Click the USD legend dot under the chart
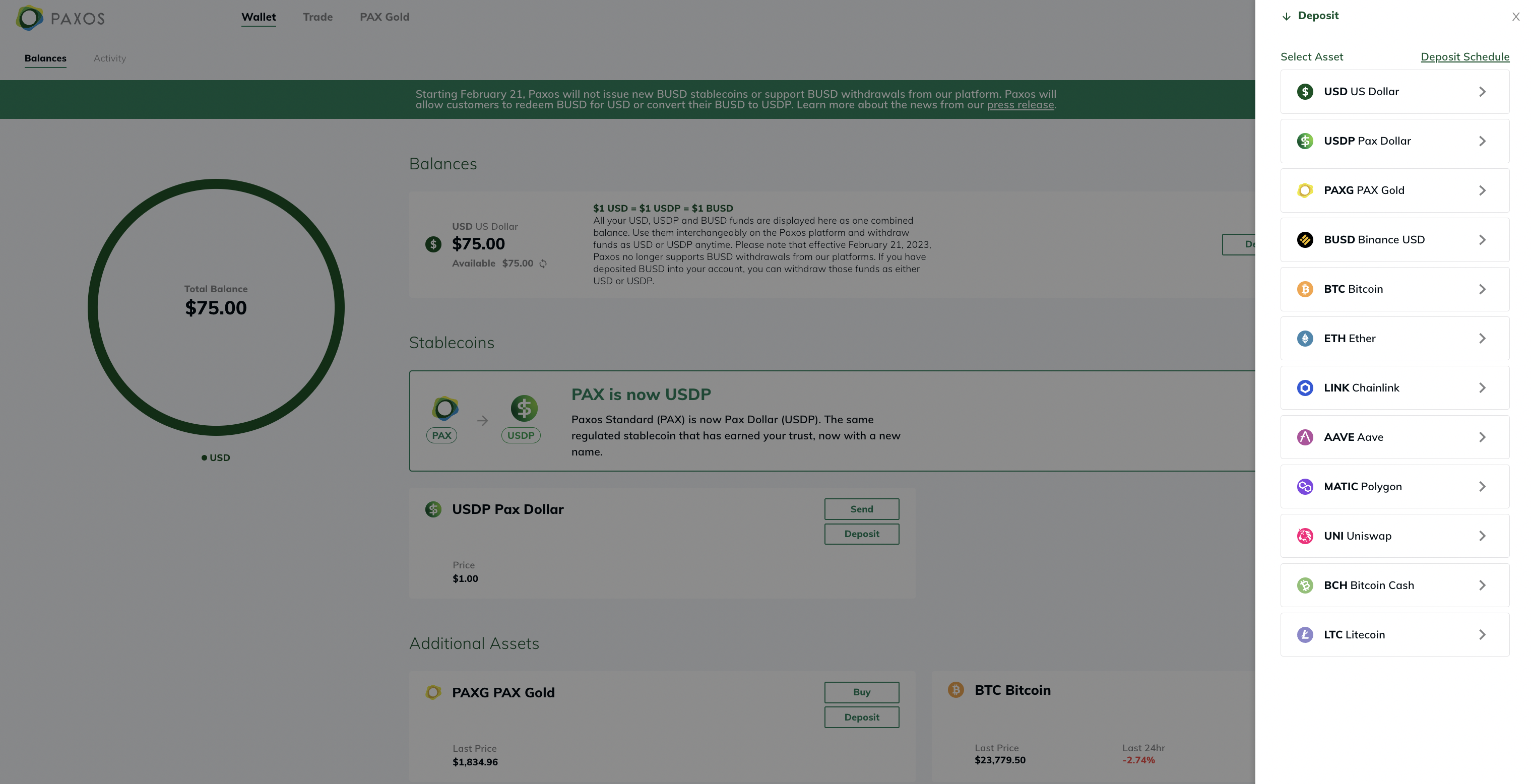Viewport: 1531px width, 784px height. tap(204, 458)
